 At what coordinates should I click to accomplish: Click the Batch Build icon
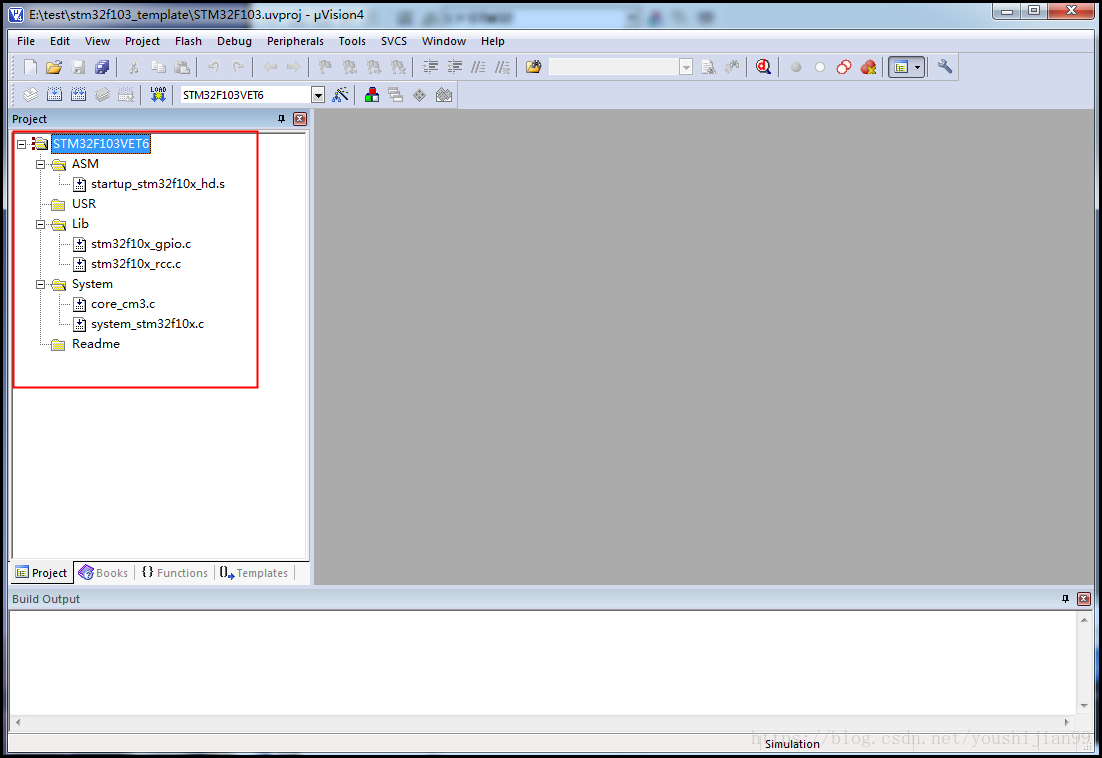[103, 95]
